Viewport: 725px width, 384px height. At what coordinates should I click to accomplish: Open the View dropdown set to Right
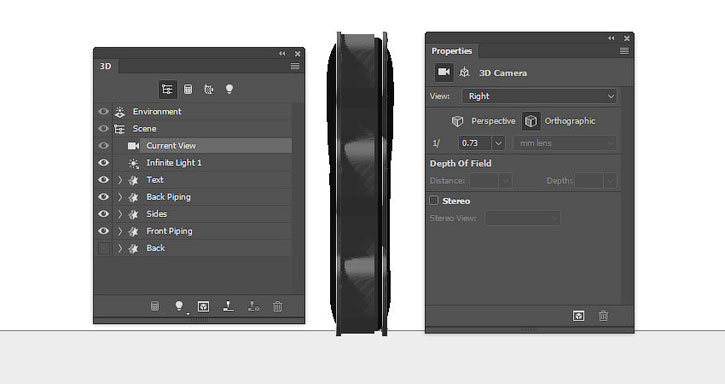coord(540,96)
